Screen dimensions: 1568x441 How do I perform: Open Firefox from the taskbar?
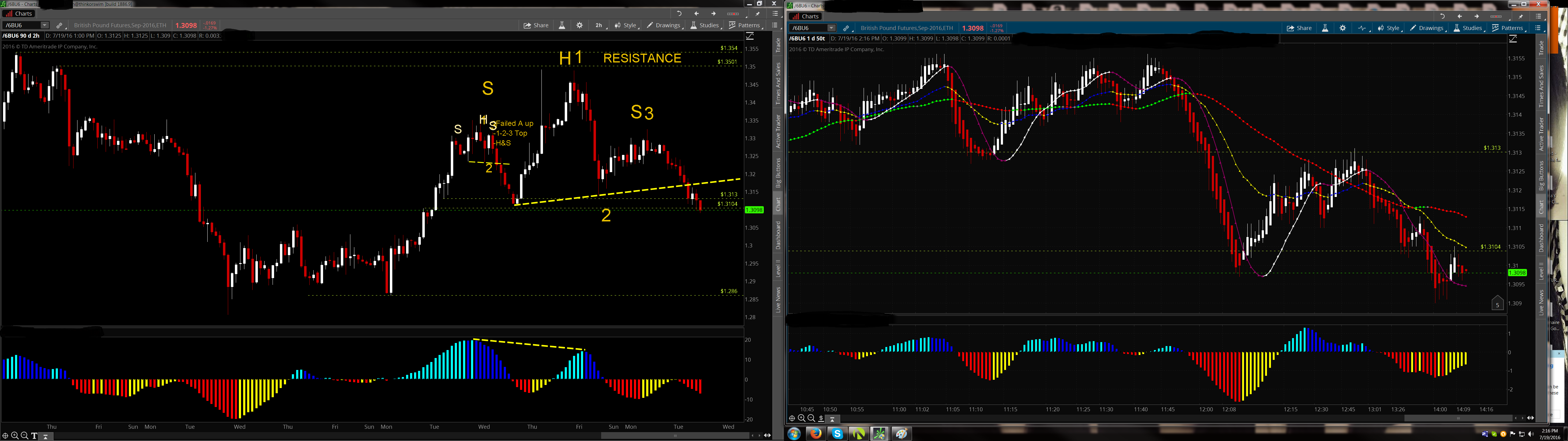click(816, 434)
